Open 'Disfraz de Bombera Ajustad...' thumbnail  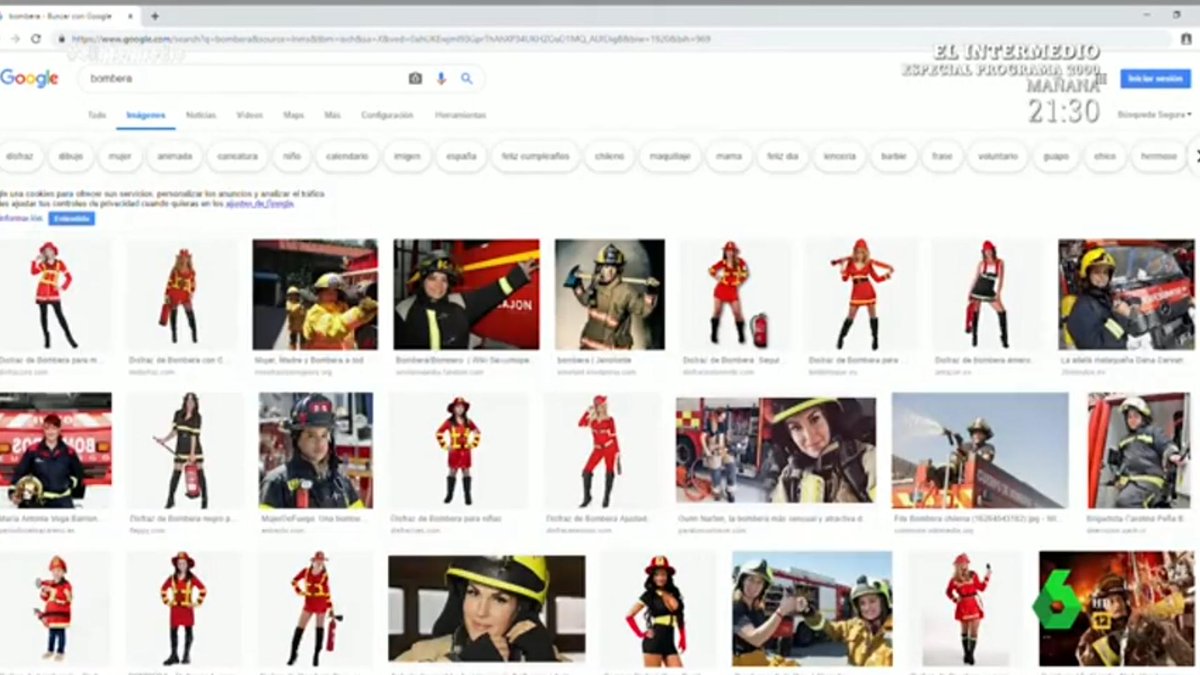tap(601, 450)
